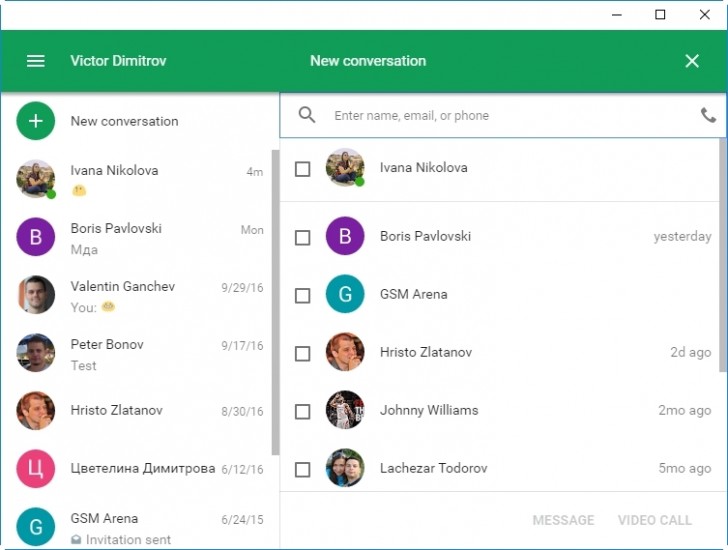Image resolution: width=728 pixels, height=550 pixels.
Task: Toggle the Lachezar Todorov checkbox
Action: 303,470
